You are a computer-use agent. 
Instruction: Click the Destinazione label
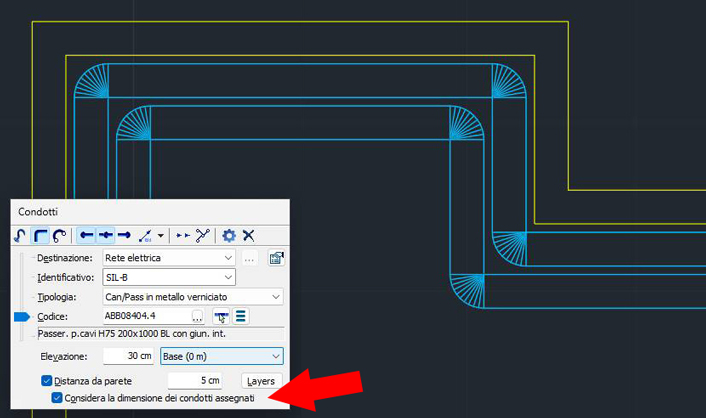click(65, 258)
